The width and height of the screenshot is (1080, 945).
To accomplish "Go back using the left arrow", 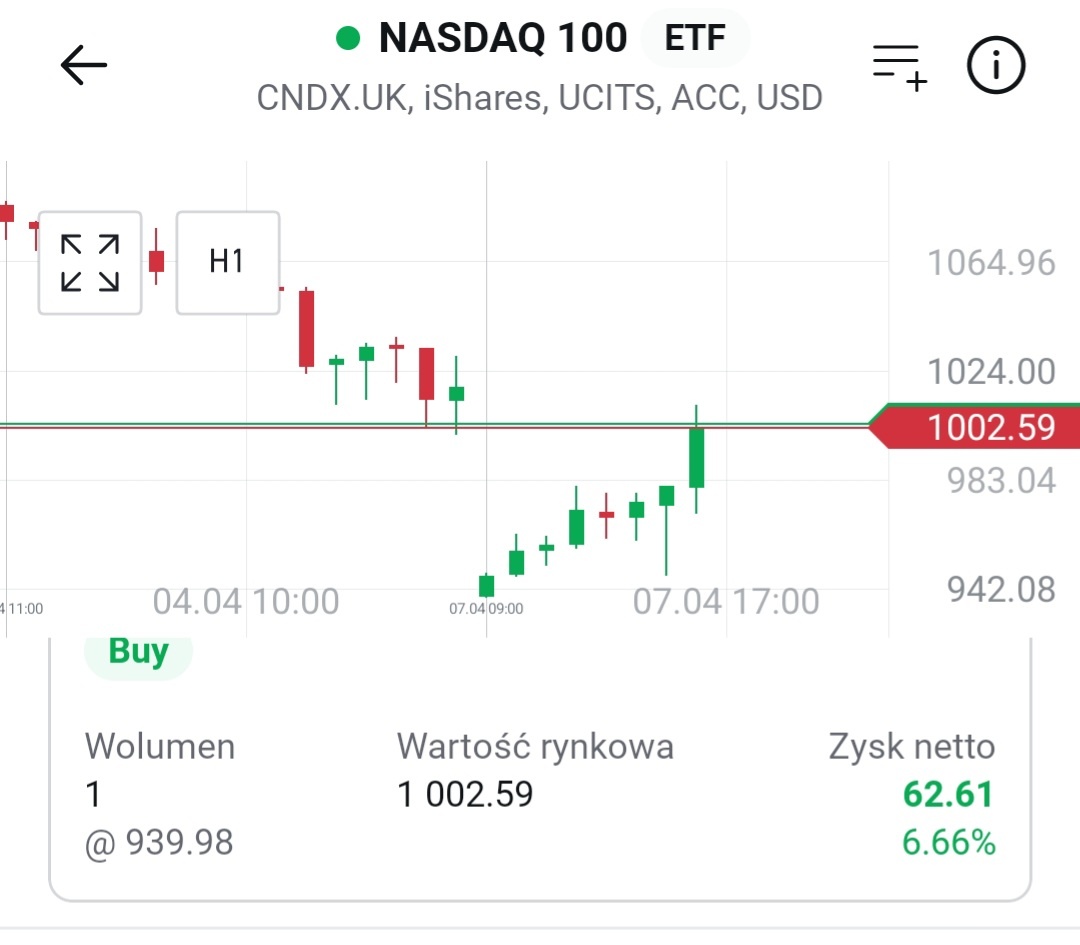I will coord(84,66).
